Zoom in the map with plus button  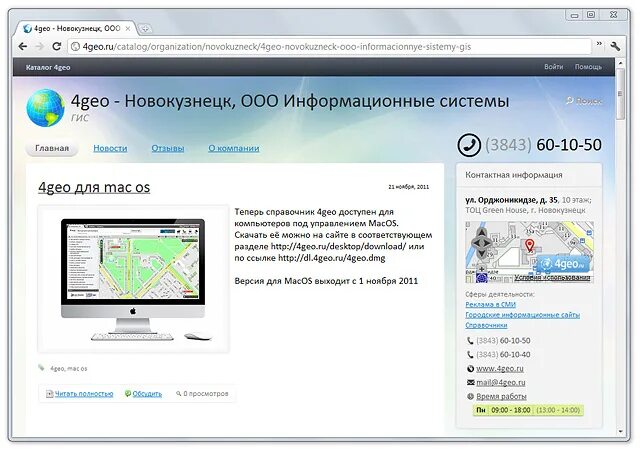tap(482, 269)
